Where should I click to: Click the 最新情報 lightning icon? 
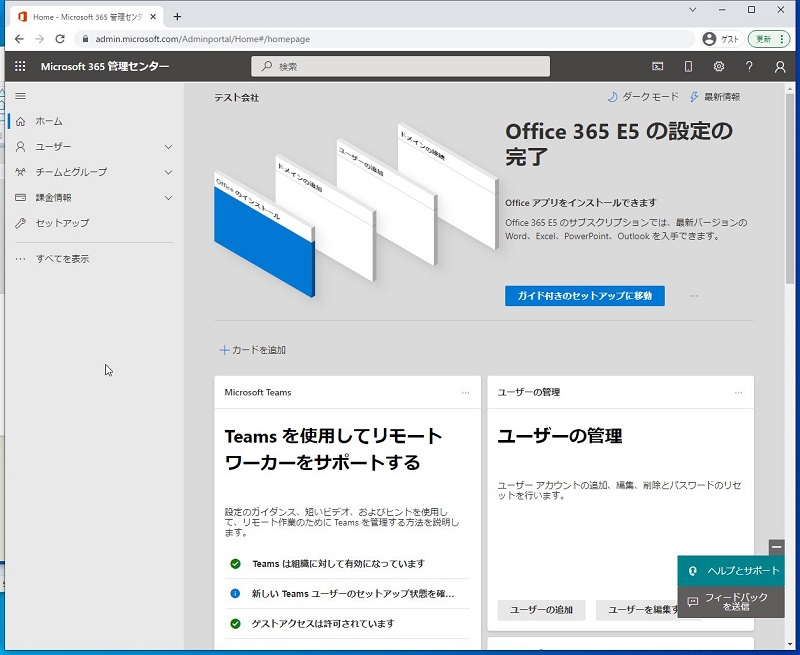(x=693, y=97)
